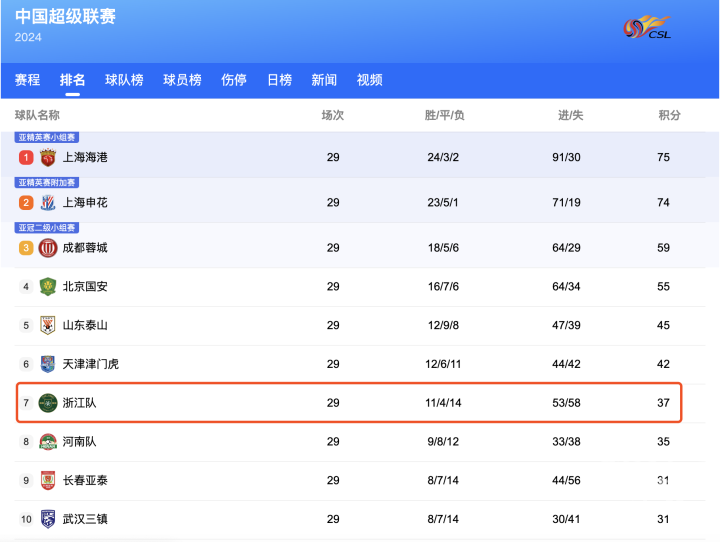Click the CSL league logo
The width and height of the screenshot is (720, 542).
[x=647, y=27]
